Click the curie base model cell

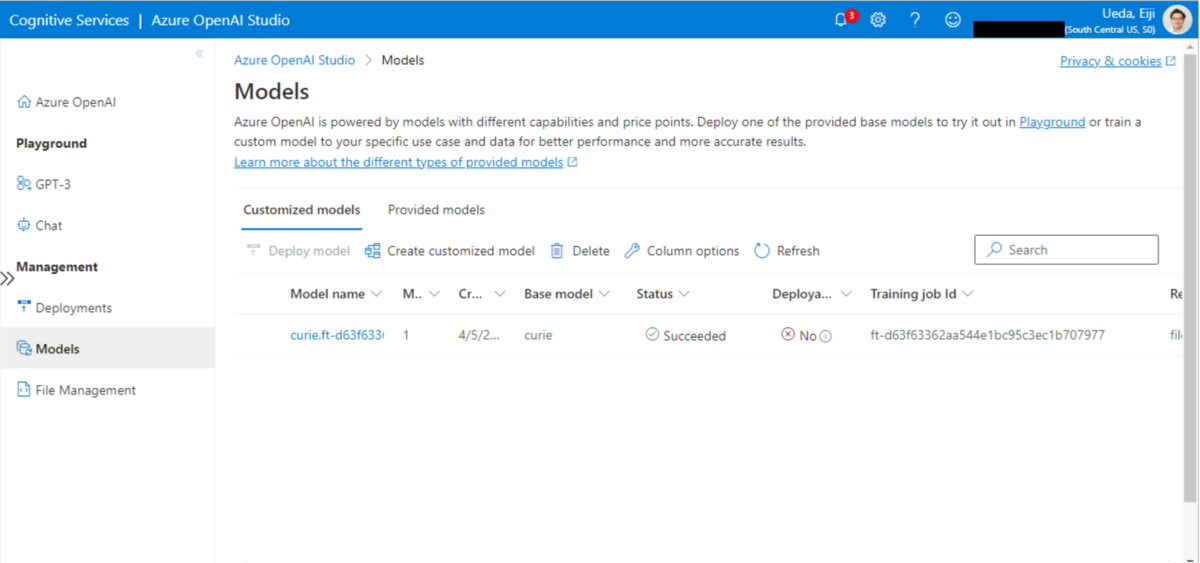[x=538, y=335]
